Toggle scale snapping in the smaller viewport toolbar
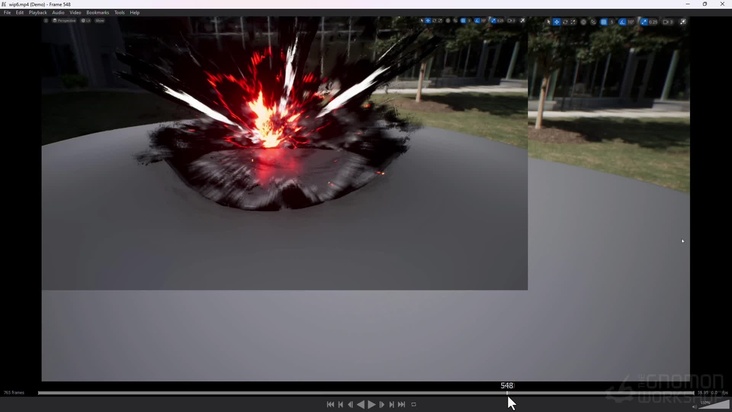The image size is (732, 412). point(493,21)
